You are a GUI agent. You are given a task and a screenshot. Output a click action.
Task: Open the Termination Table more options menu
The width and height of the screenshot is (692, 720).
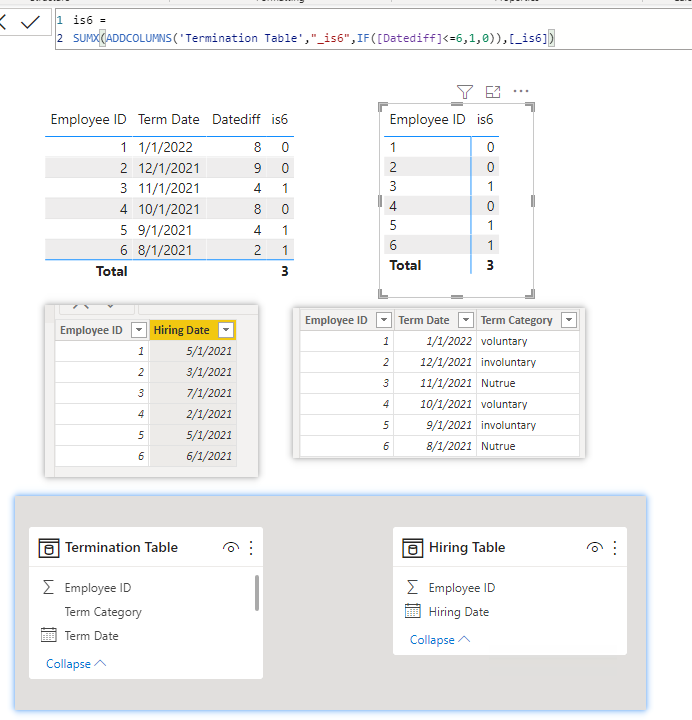pos(251,548)
